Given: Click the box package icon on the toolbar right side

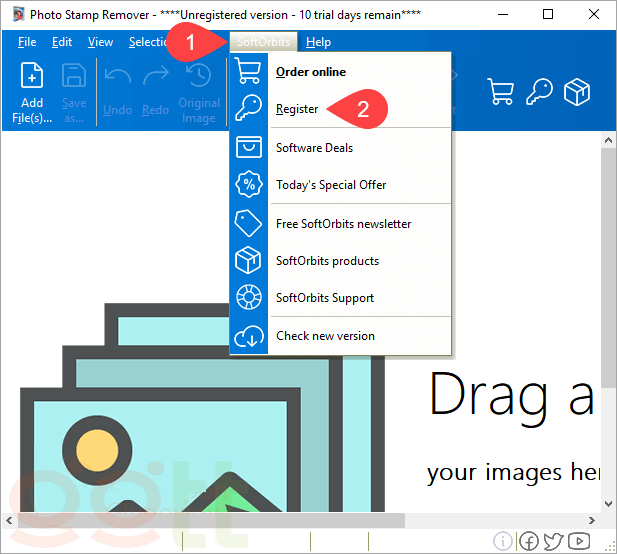Looking at the screenshot, I should (x=577, y=92).
